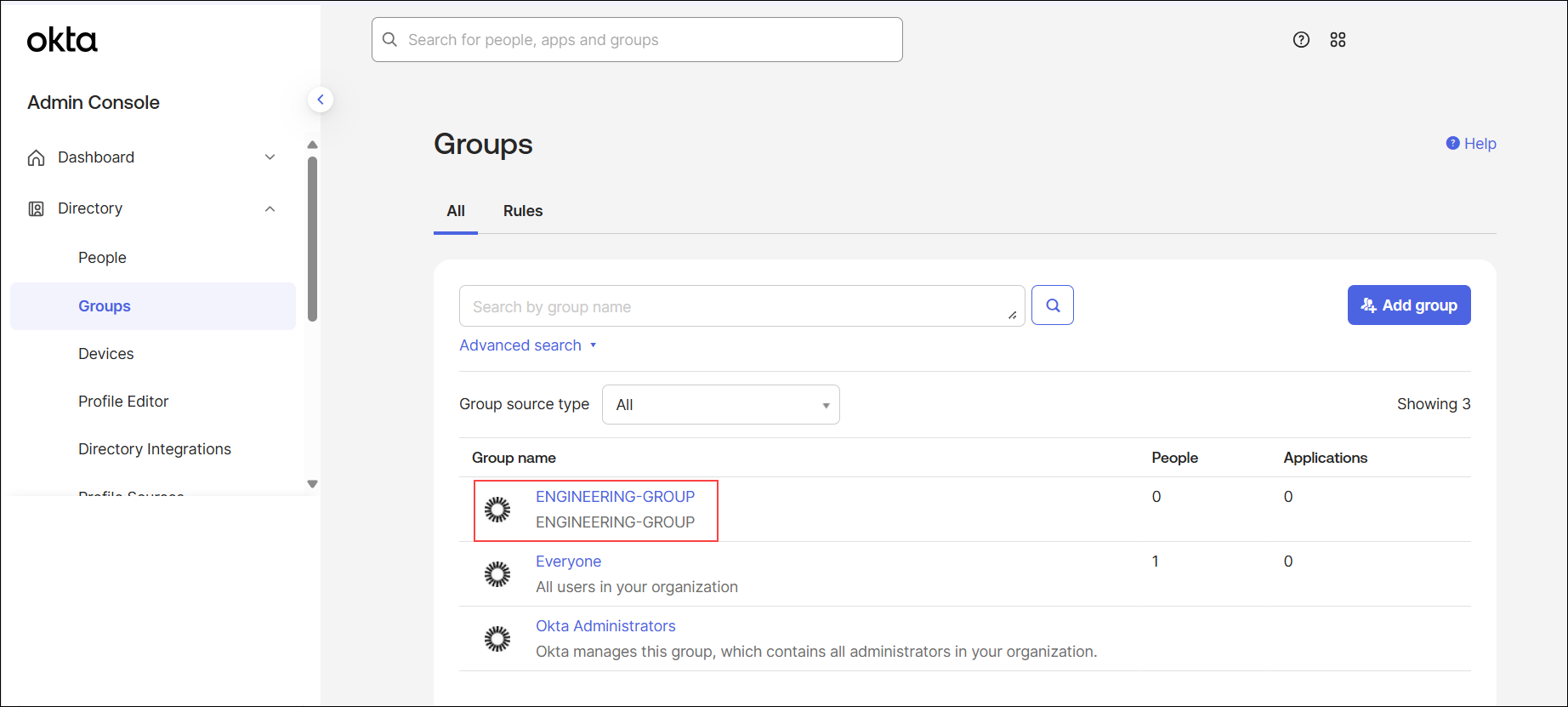Click the sidebar scrollbar thumb
1568x707 pixels.
[x=313, y=239]
